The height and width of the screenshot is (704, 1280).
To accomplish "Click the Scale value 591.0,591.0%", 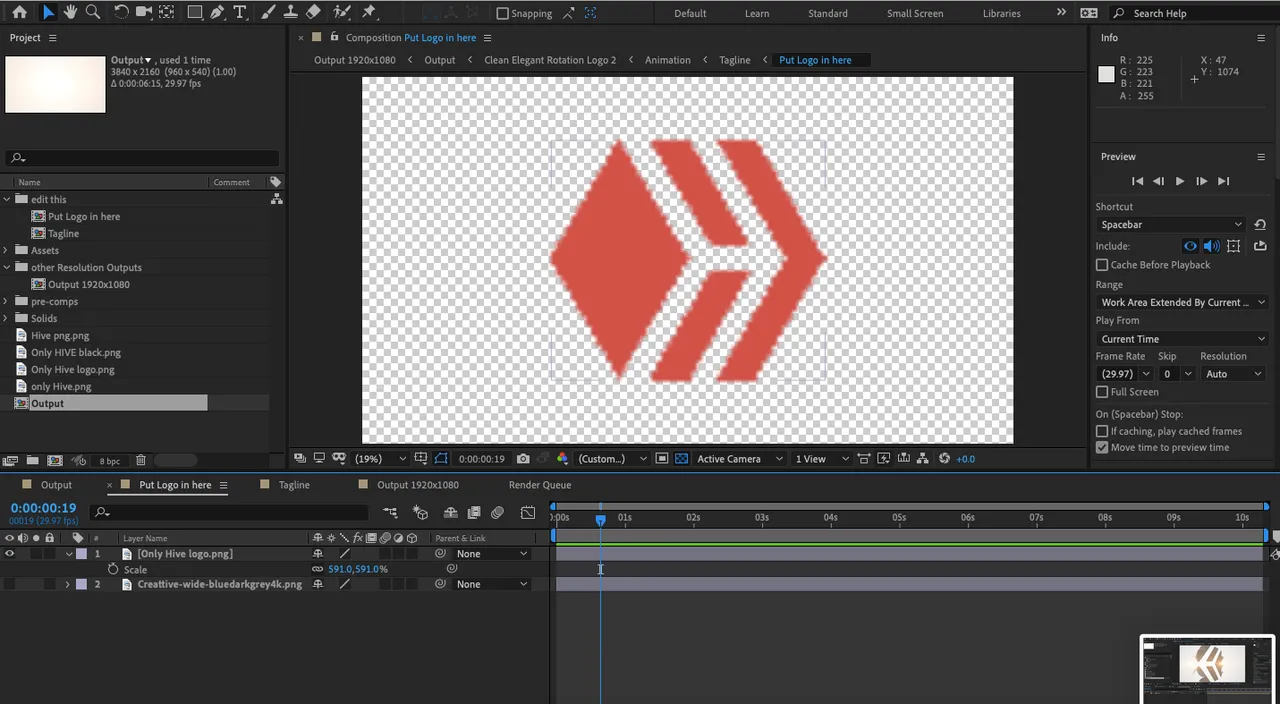I will point(358,569).
